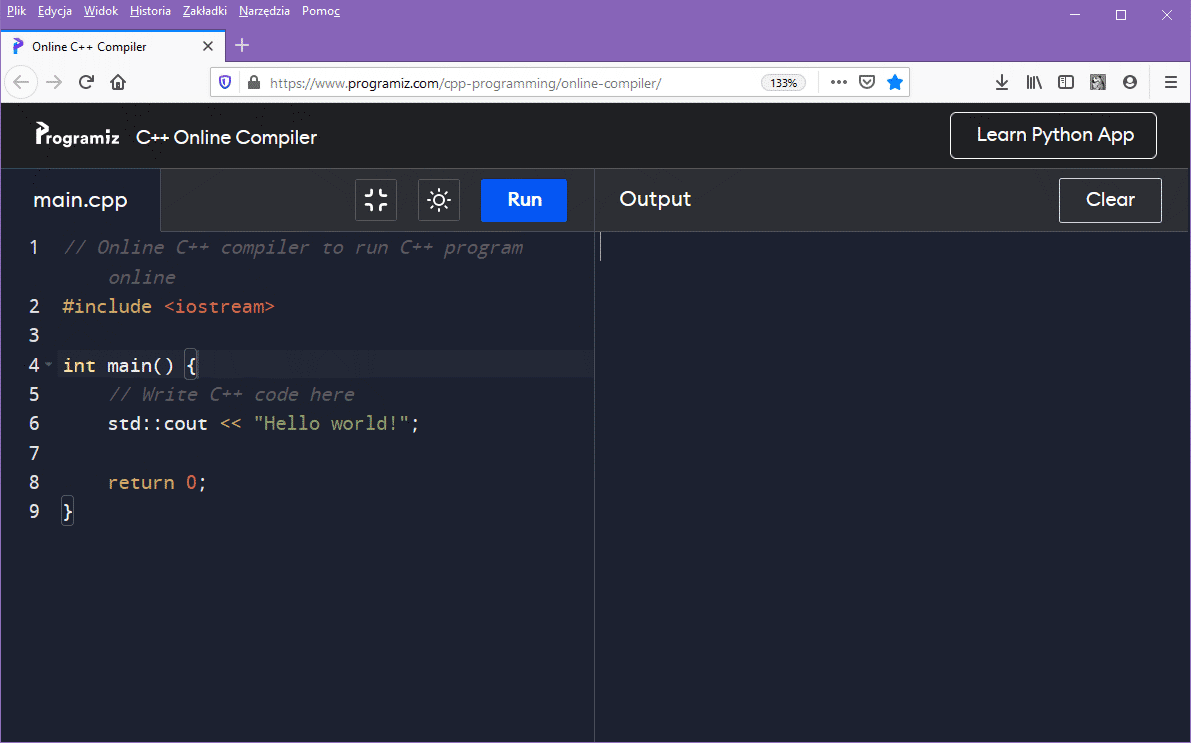Open the downloads arrow icon
Viewport: 1191px width, 743px height.
pos(1002,83)
